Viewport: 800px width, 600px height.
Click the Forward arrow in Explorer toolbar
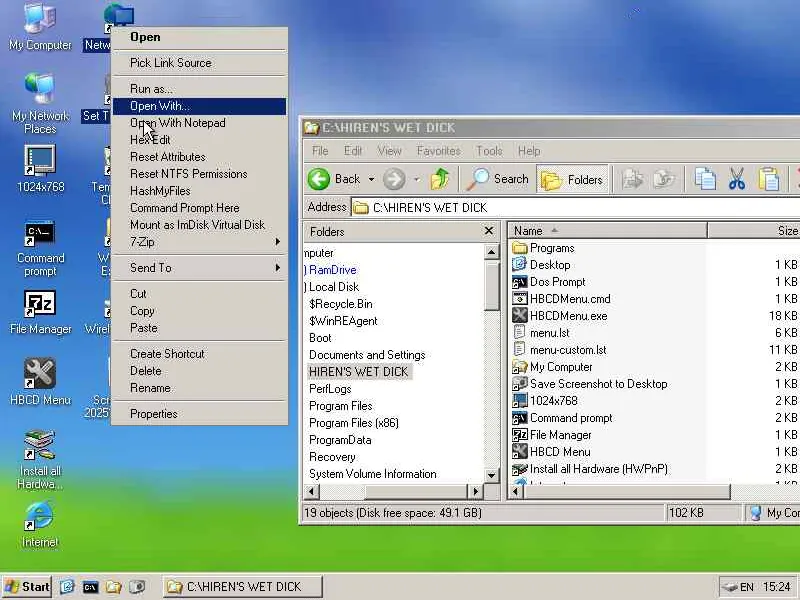pyautogui.click(x=394, y=179)
